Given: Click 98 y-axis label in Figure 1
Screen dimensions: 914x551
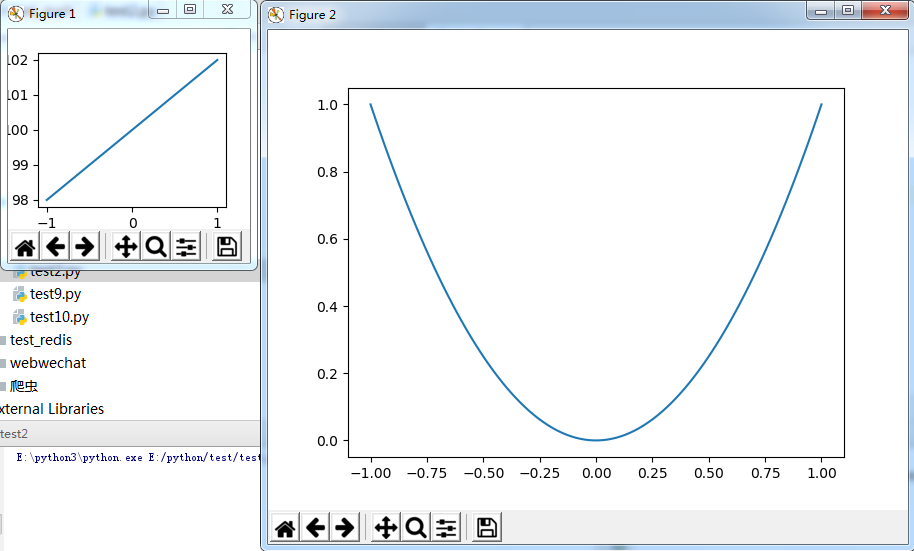Looking at the screenshot, I should click(x=20, y=200).
